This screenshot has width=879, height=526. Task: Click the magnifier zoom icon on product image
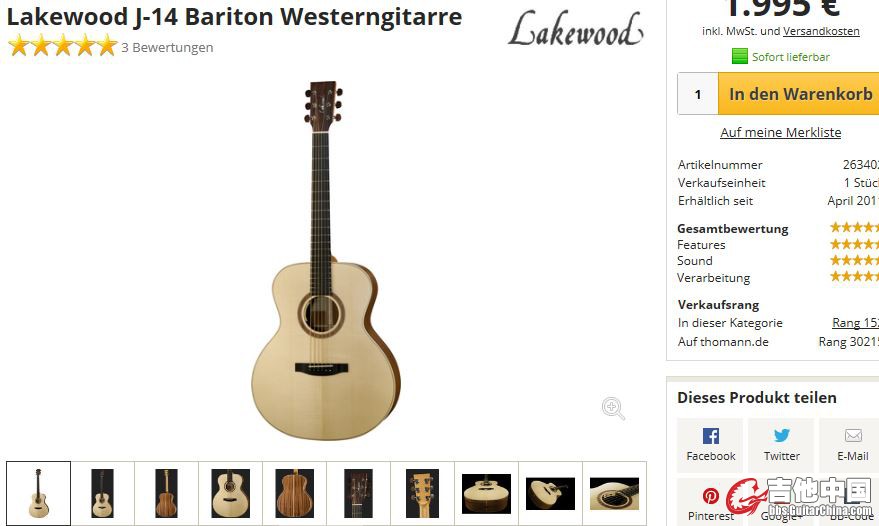pos(613,408)
